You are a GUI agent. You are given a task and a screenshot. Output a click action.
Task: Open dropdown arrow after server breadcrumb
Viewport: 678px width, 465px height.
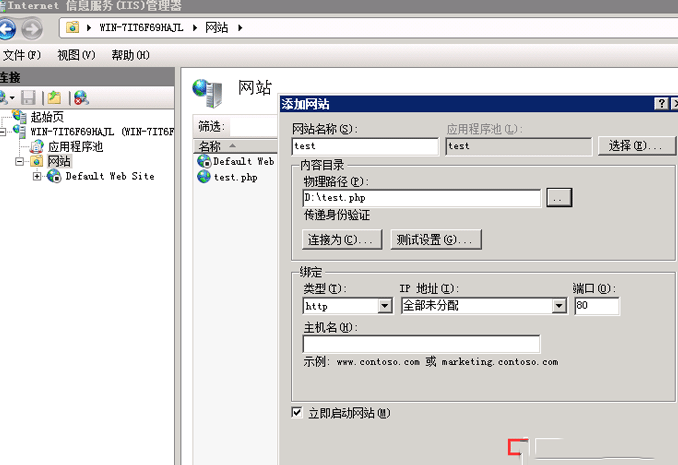point(195,28)
